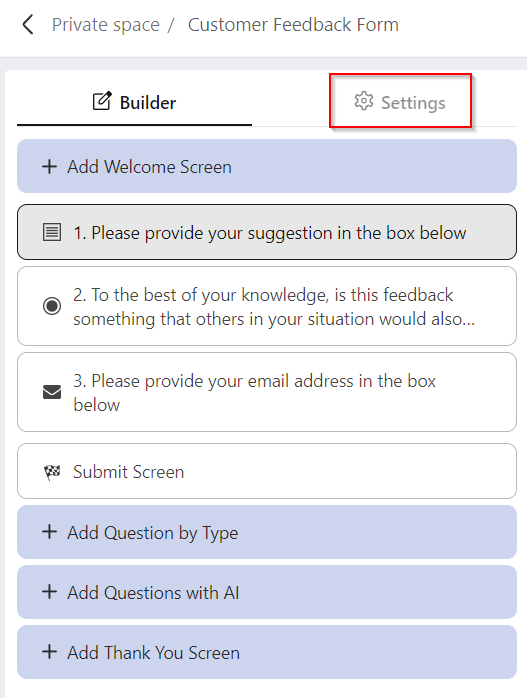Click plus icon beside Add Questions with AI
The width and height of the screenshot is (527, 698).
point(49,592)
